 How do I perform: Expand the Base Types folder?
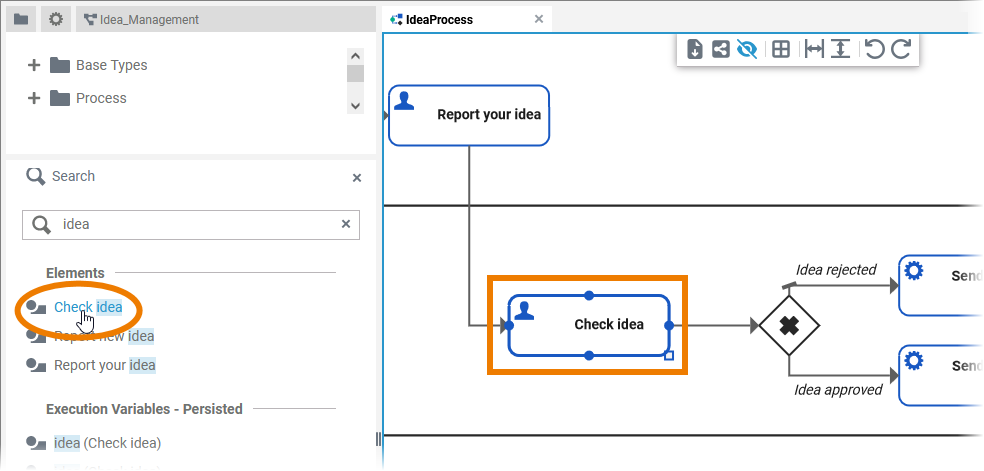pyautogui.click(x=34, y=65)
